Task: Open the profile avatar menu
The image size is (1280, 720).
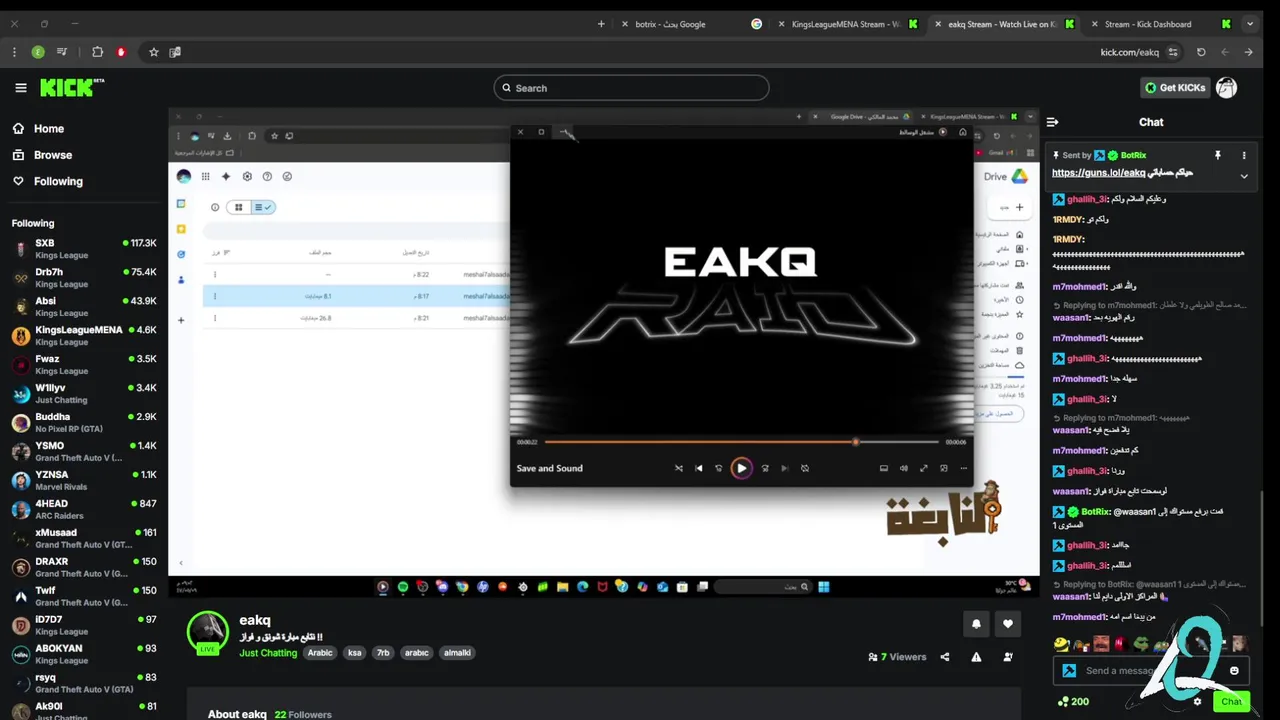Action: [x=1226, y=88]
